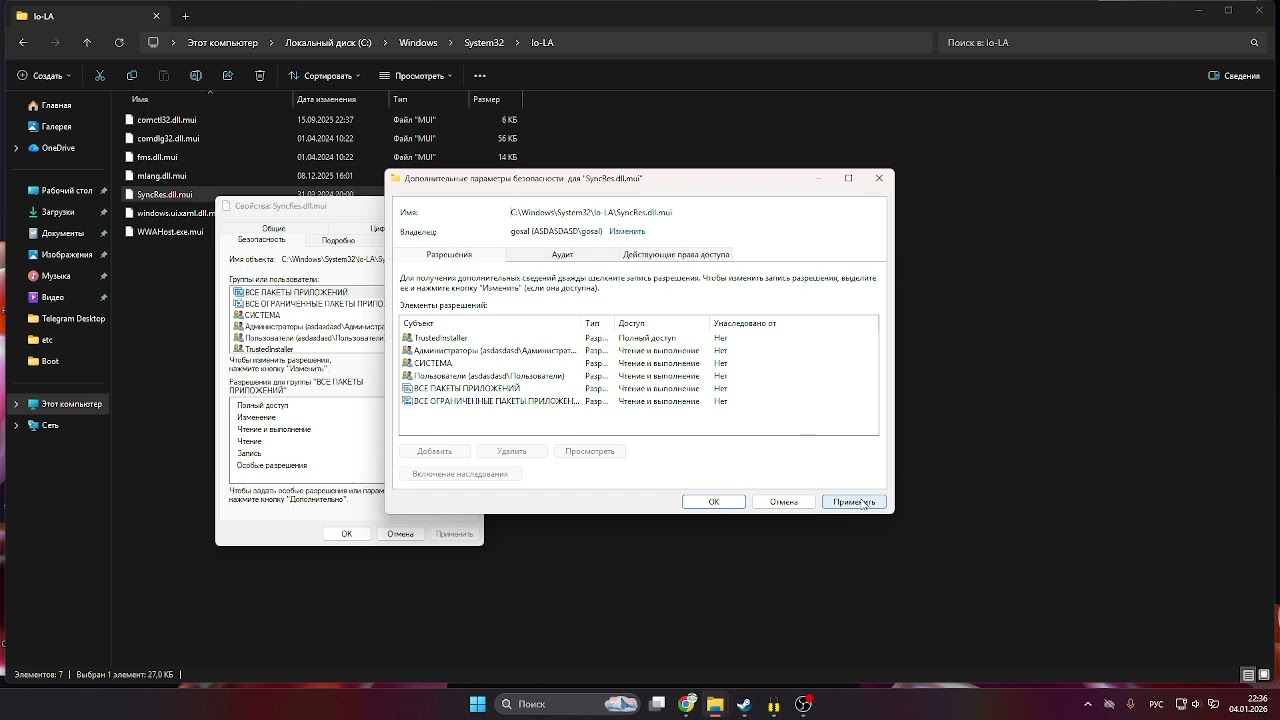Screen dimensions: 1280x720
Task: Expand the Сеть tree node
Action: pyautogui.click(x=16, y=425)
